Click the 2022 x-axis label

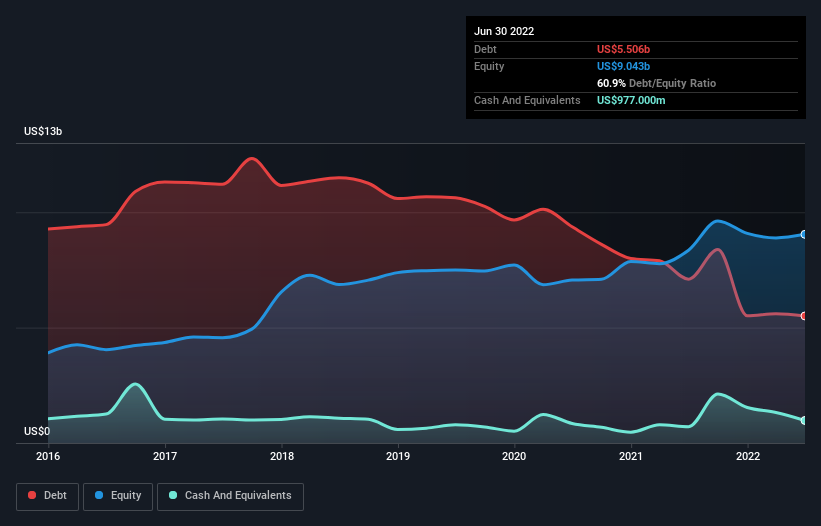pyautogui.click(x=748, y=456)
